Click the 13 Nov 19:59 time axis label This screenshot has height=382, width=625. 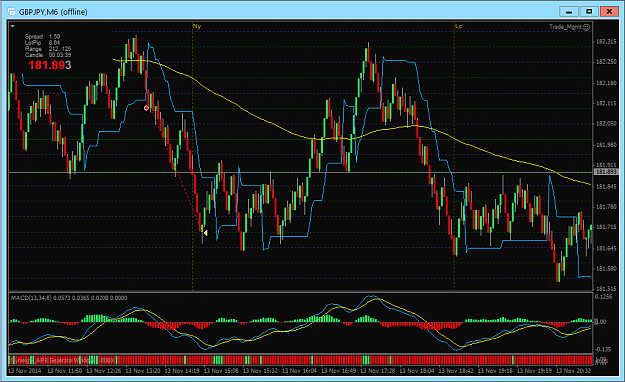click(534, 370)
